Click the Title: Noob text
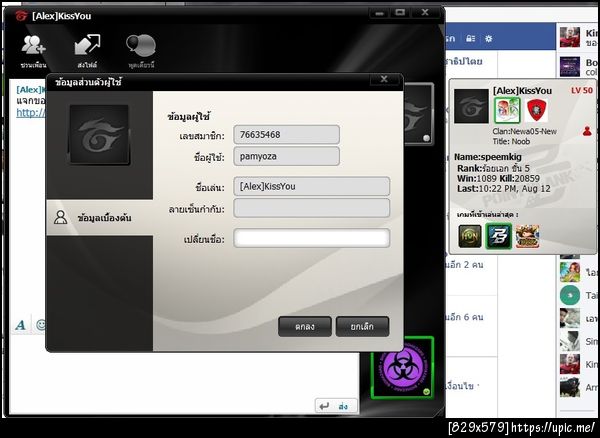The image size is (600, 438). pos(511,141)
